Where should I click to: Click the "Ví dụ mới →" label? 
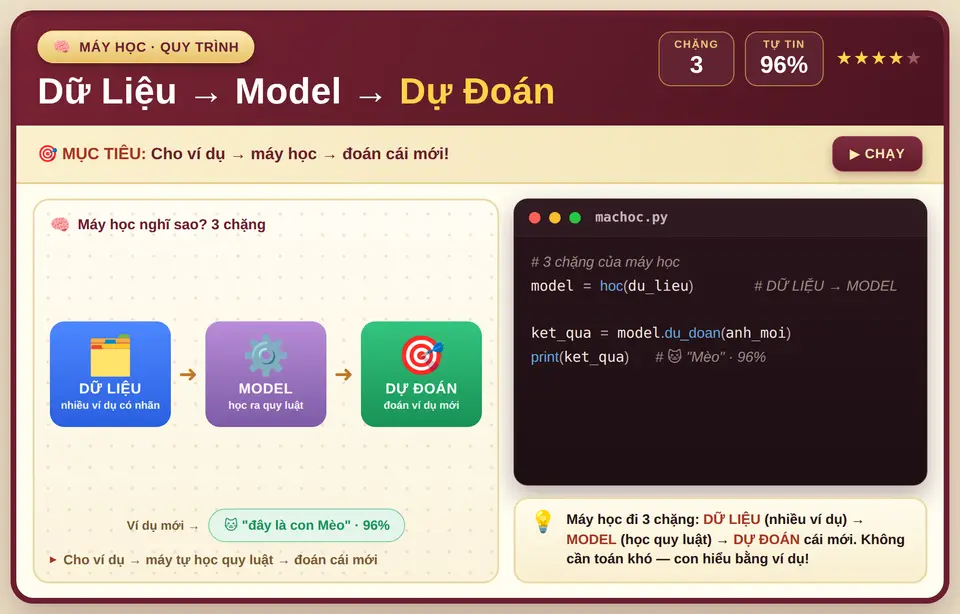click(x=163, y=526)
